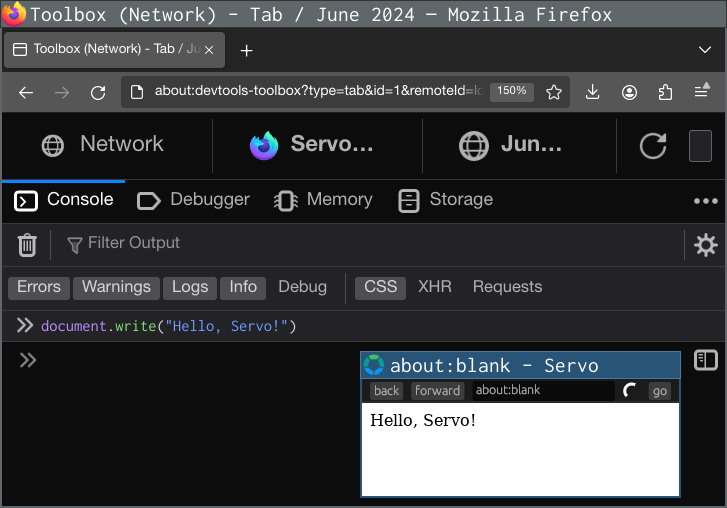Enable the XHR filter
Viewport: 727px width, 508px height.
(435, 287)
